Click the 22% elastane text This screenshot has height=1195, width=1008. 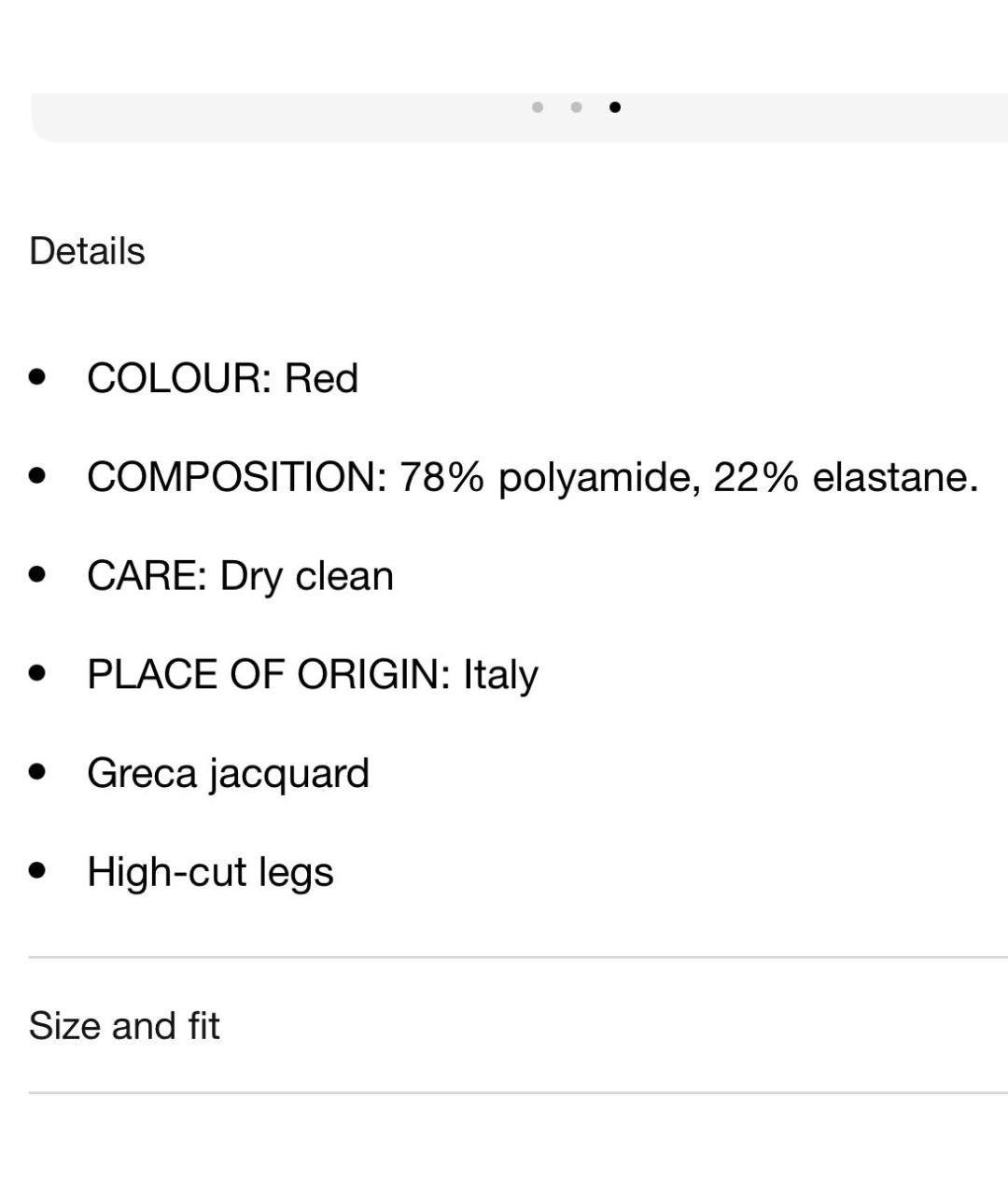click(846, 477)
